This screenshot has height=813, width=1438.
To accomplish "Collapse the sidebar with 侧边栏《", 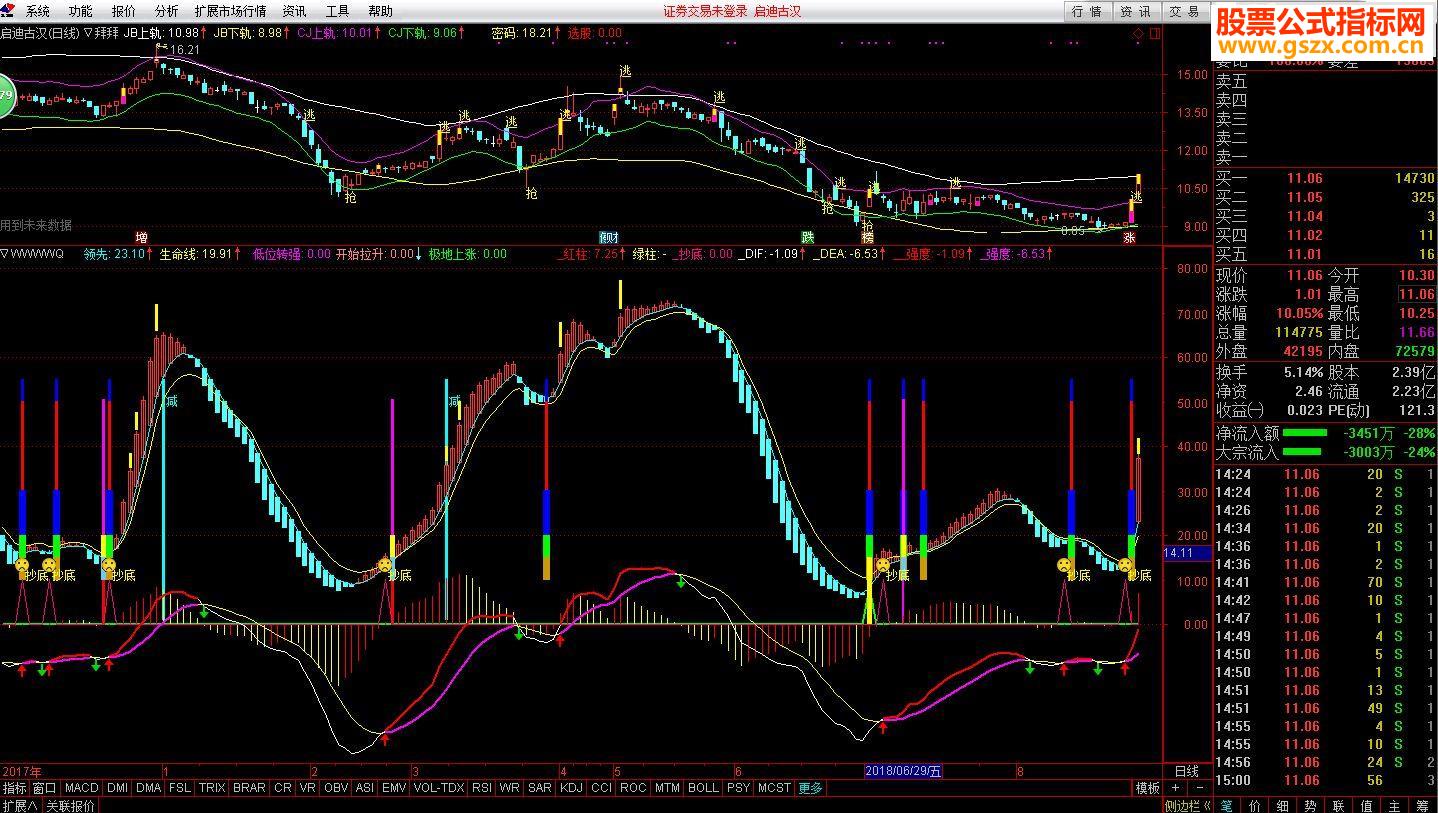I will 1188,805.
